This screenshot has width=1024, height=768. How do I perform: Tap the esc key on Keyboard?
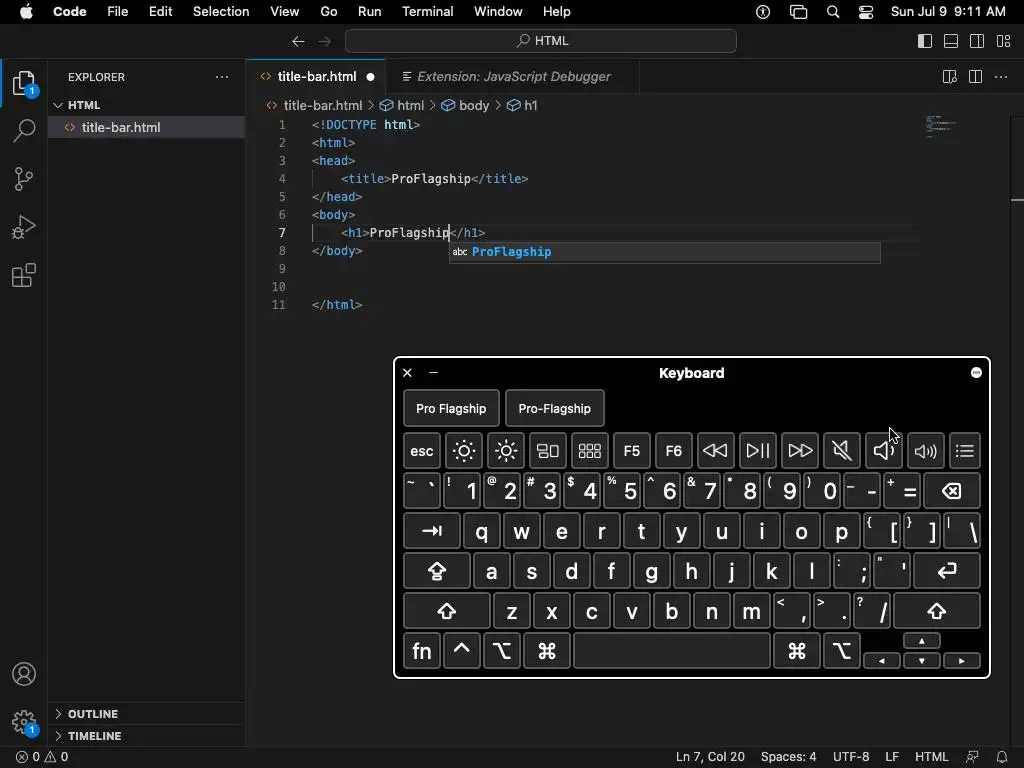click(422, 451)
